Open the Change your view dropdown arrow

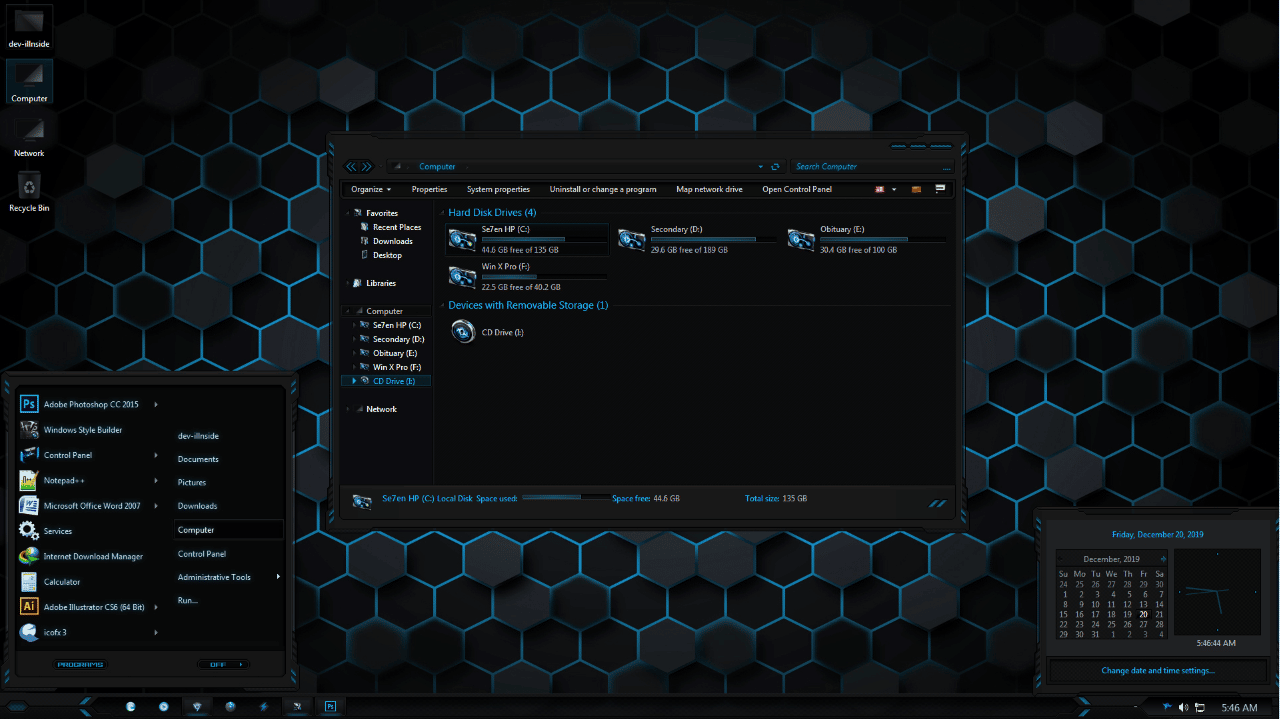[893, 189]
